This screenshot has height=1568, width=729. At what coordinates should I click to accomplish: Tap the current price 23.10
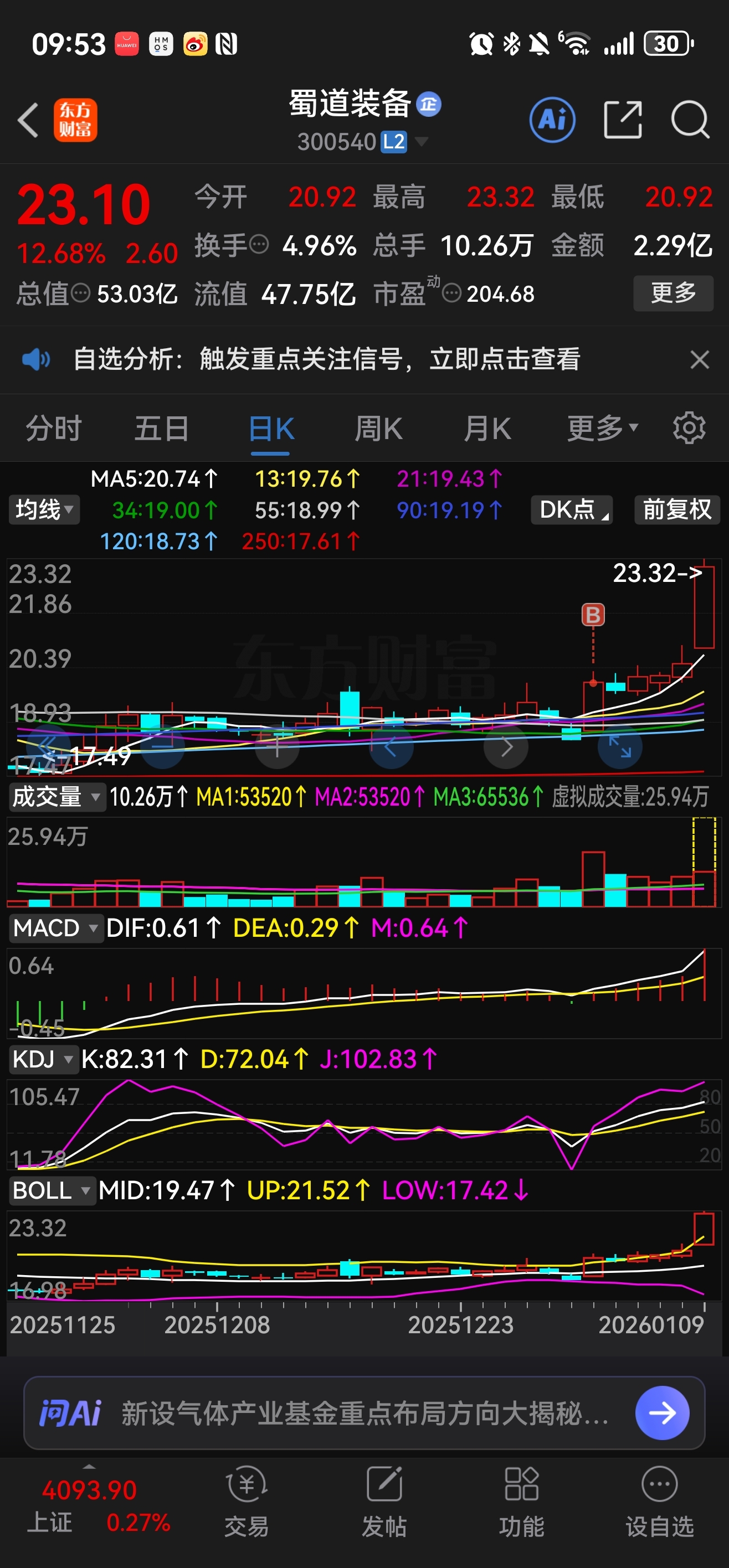pyautogui.click(x=84, y=204)
